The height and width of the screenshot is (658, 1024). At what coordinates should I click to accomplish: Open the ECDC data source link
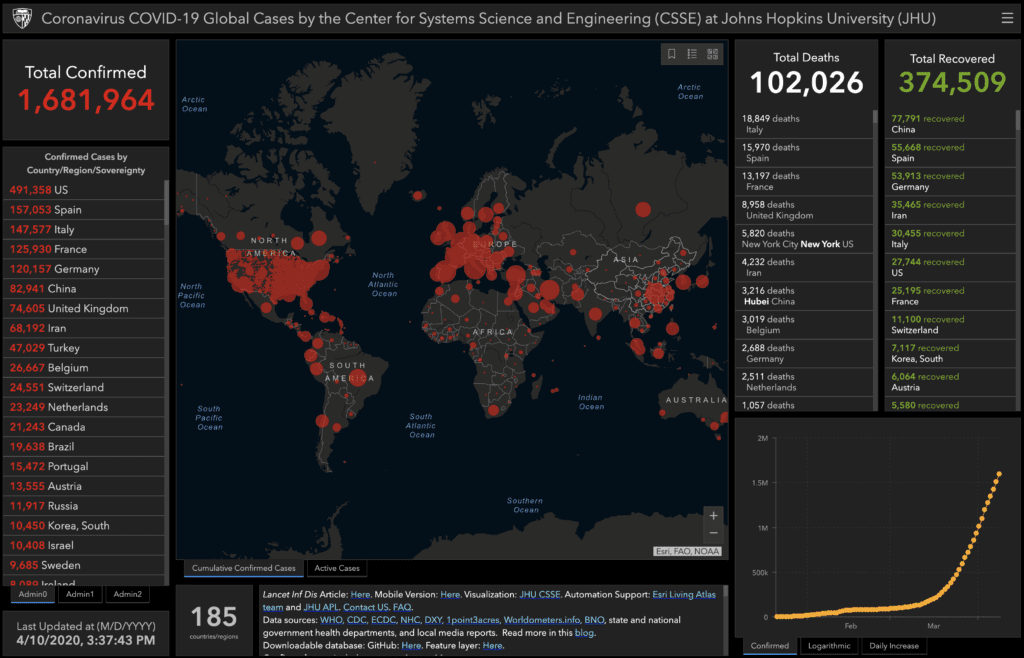383,620
